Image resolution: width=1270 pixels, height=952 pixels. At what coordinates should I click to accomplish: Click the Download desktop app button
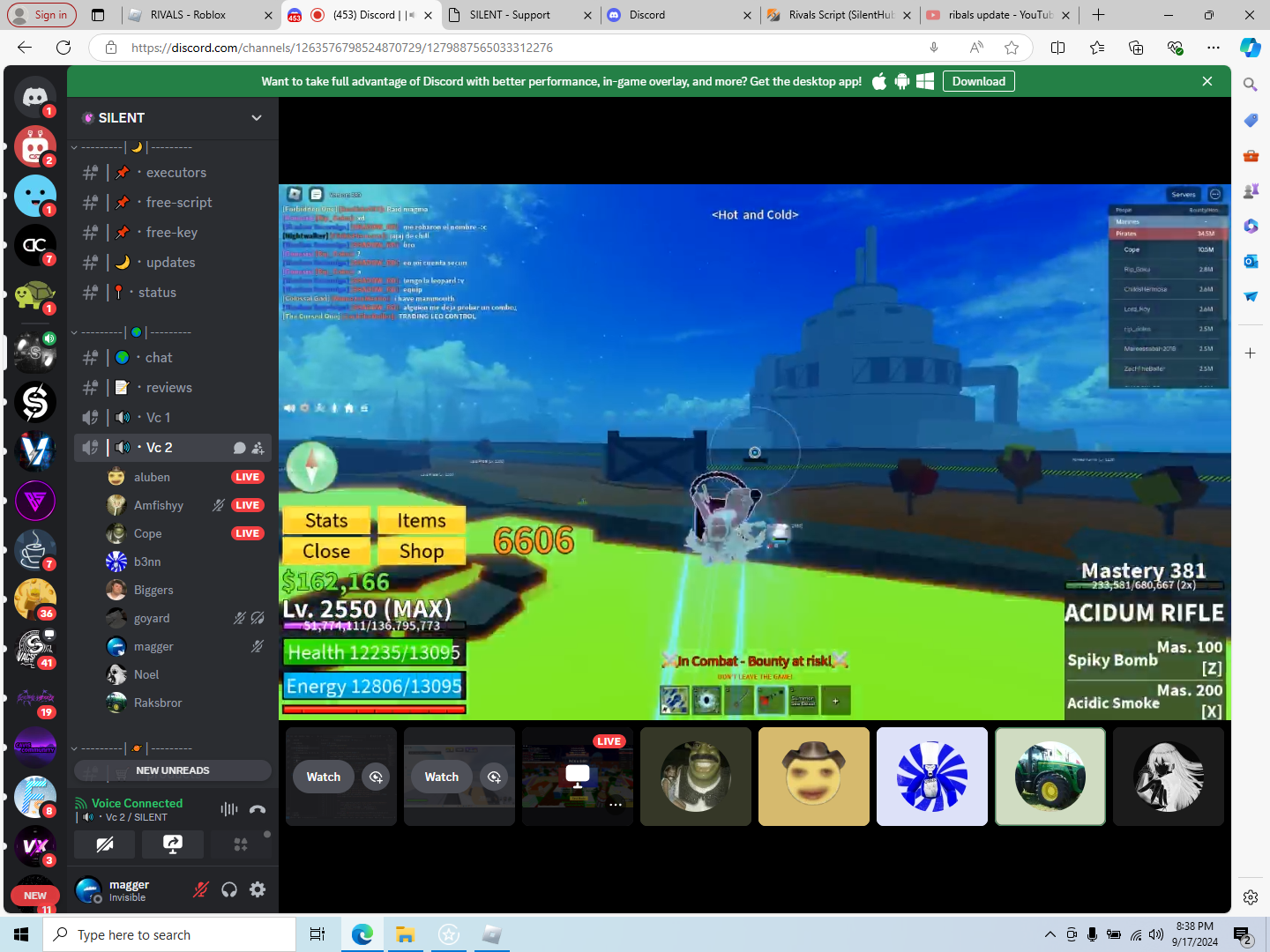click(x=979, y=81)
